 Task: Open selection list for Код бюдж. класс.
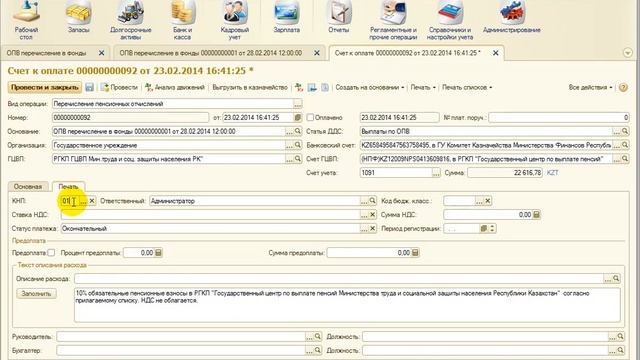(479, 201)
